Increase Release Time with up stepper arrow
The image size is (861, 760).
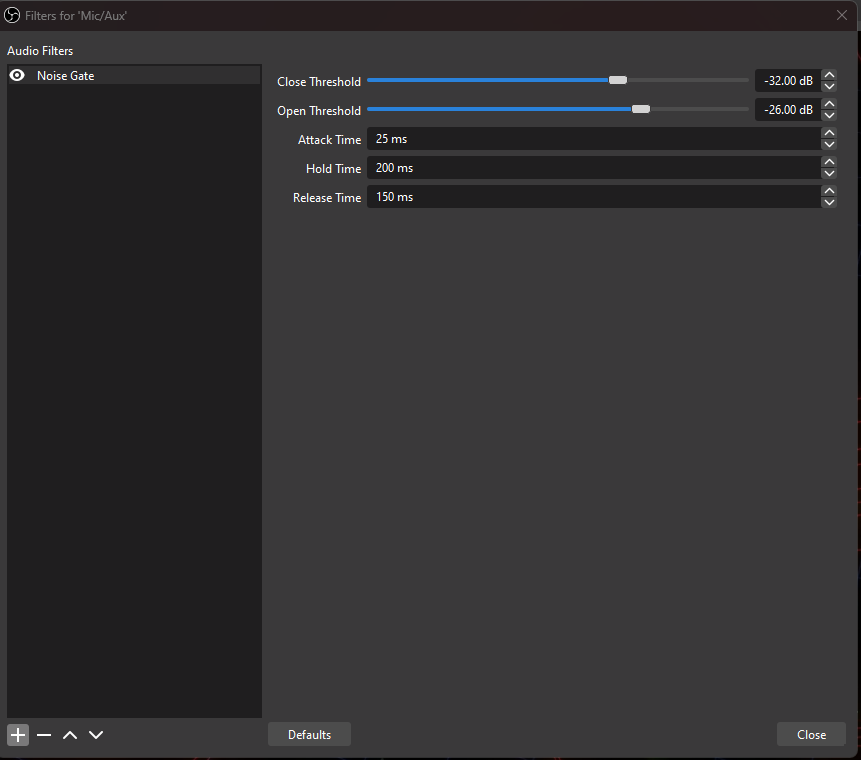tap(829, 192)
